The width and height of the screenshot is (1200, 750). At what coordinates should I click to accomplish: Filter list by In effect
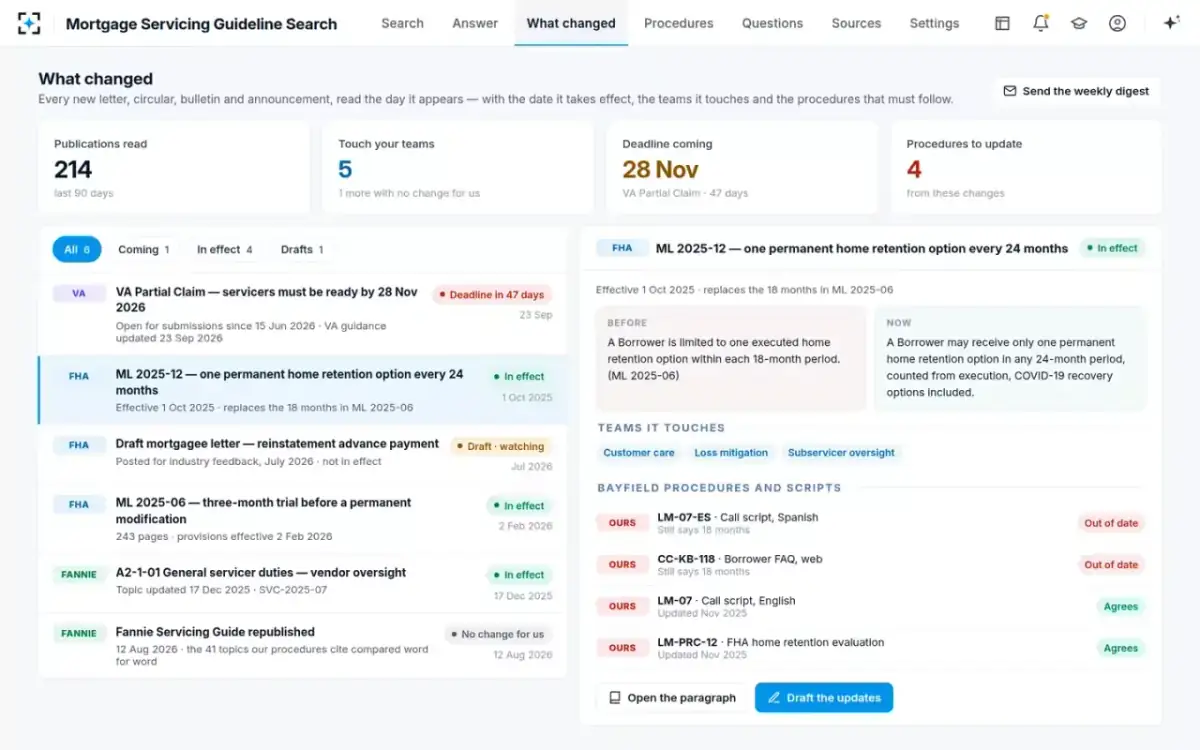[x=225, y=250]
